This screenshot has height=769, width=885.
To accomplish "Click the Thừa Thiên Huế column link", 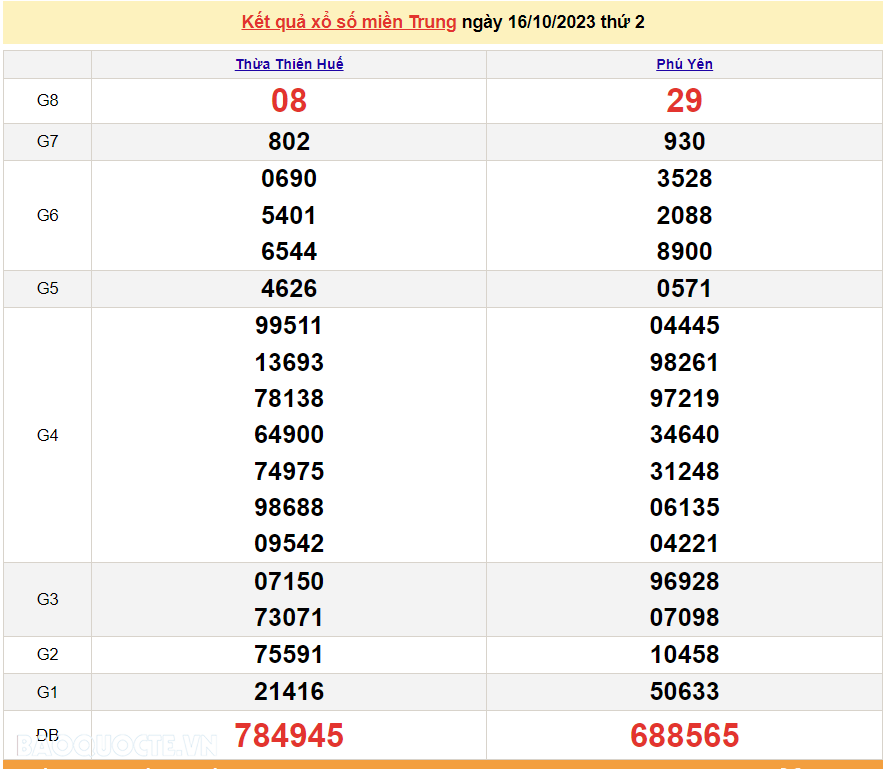I will tap(289, 64).
